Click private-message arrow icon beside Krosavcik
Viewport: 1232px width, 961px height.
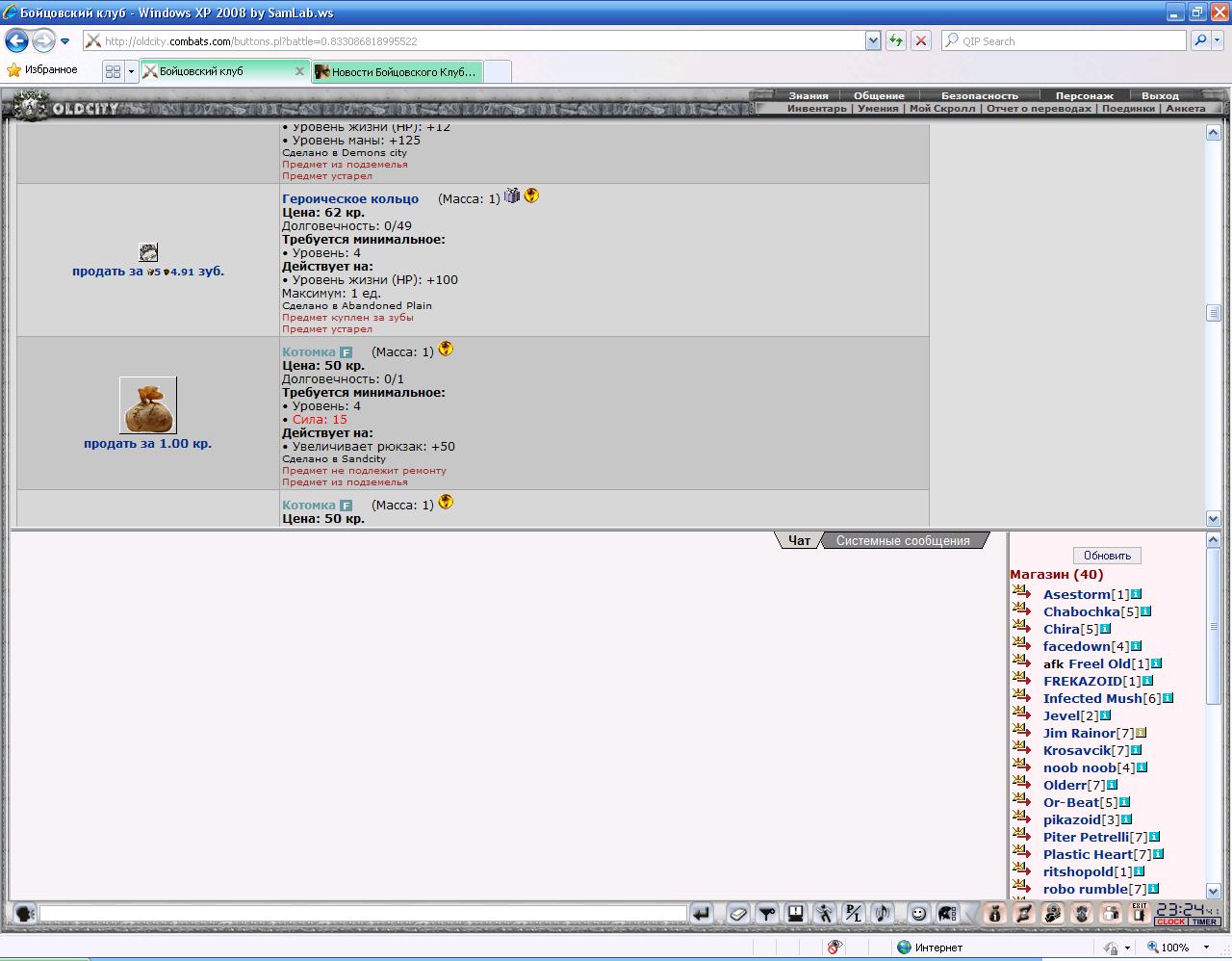pyautogui.click(x=1021, y=749)
